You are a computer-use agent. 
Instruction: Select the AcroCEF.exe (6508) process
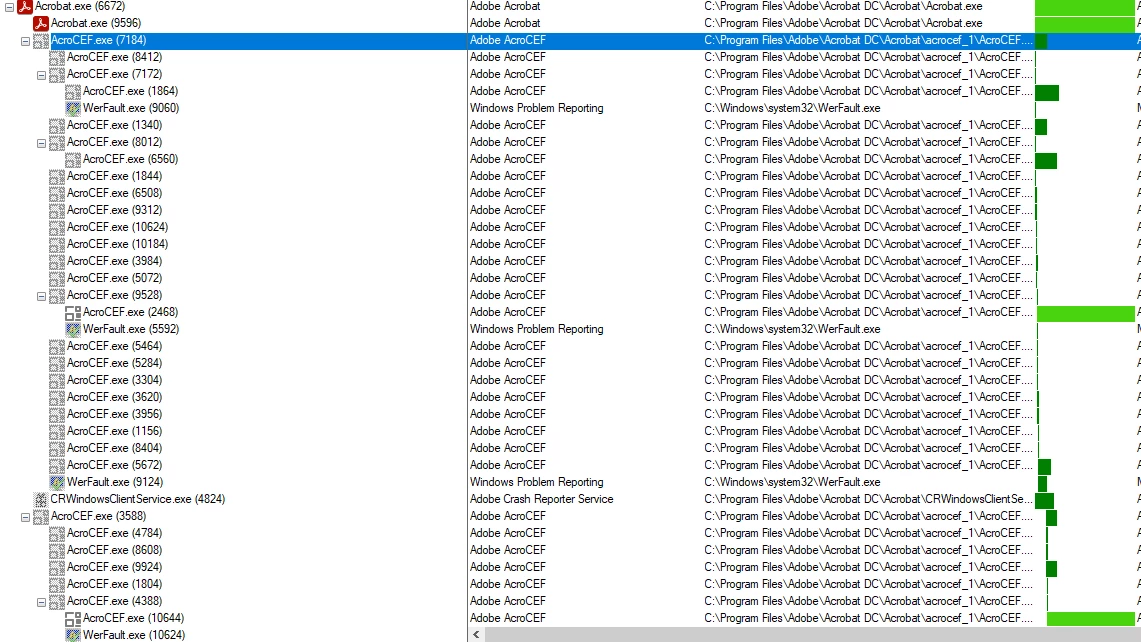[114, 193]
